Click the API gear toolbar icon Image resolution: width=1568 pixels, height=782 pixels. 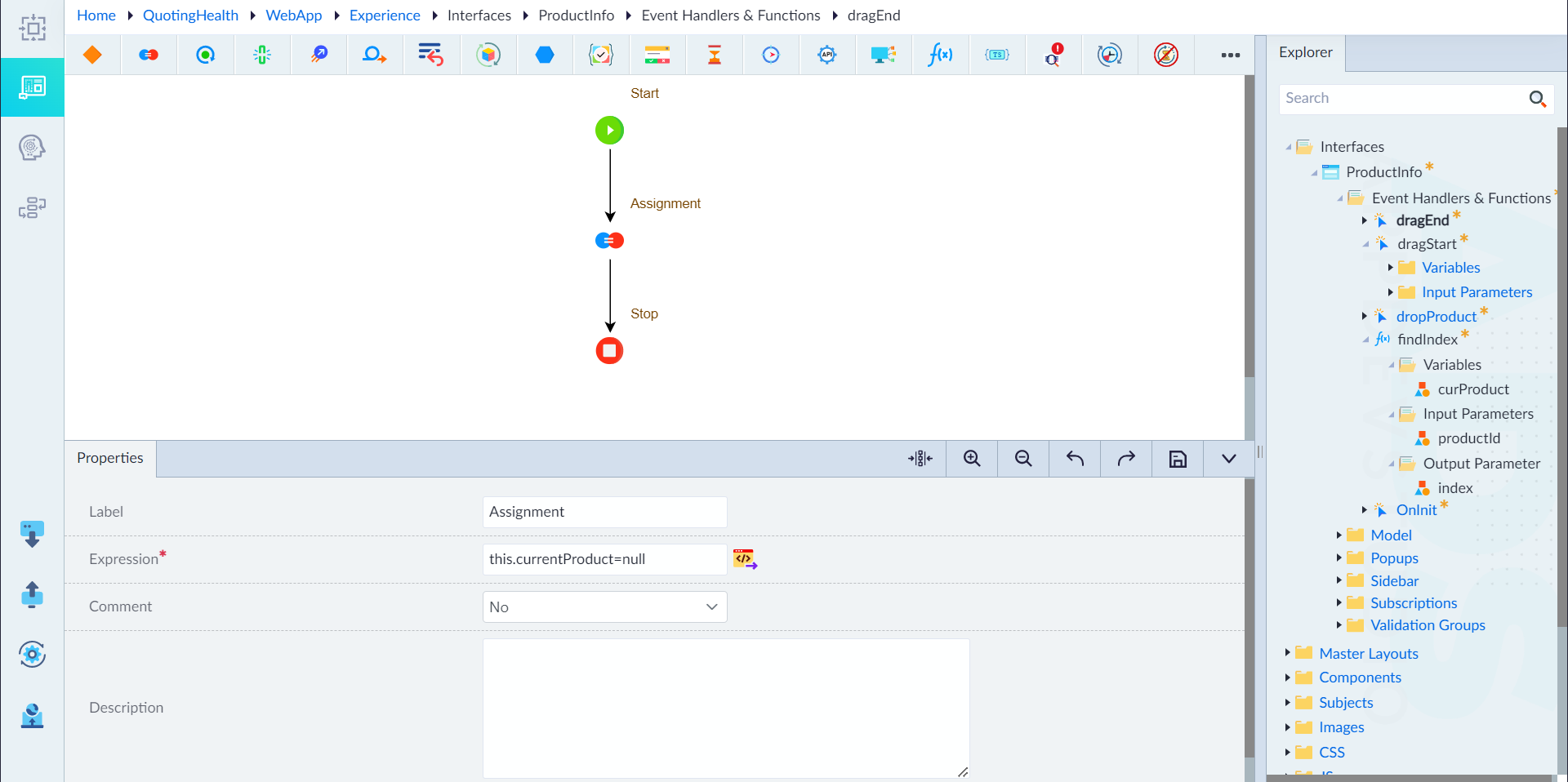click(827, 55)
